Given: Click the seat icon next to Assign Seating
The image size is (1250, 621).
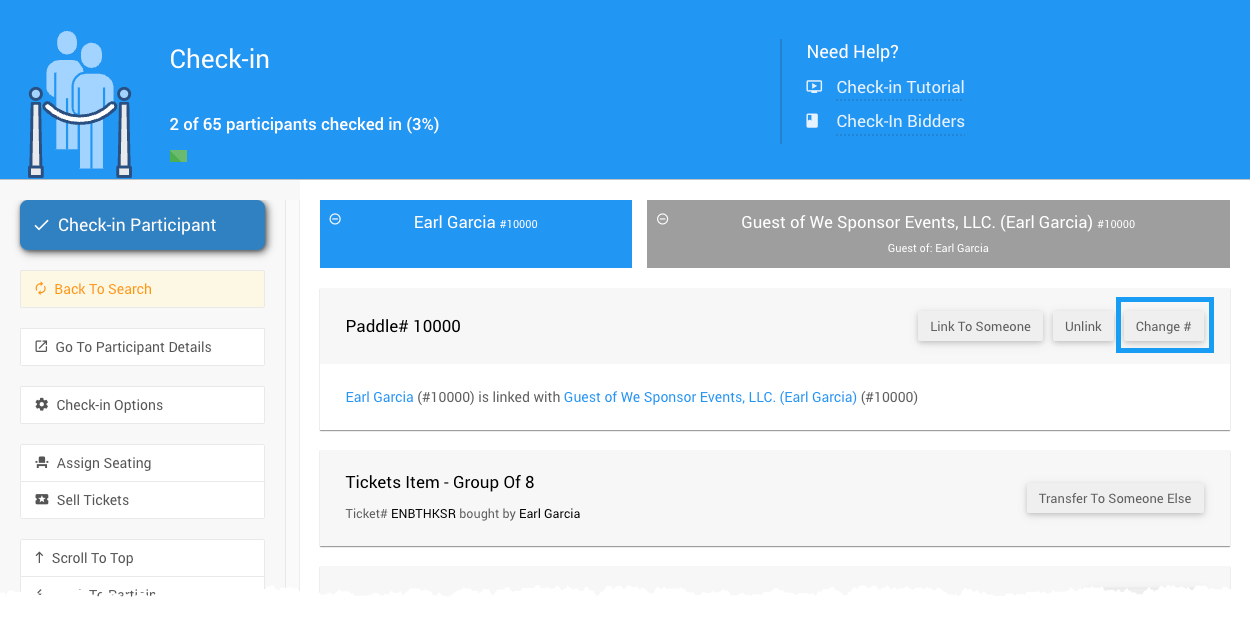Looking at the screenshot, I should 41,463.
